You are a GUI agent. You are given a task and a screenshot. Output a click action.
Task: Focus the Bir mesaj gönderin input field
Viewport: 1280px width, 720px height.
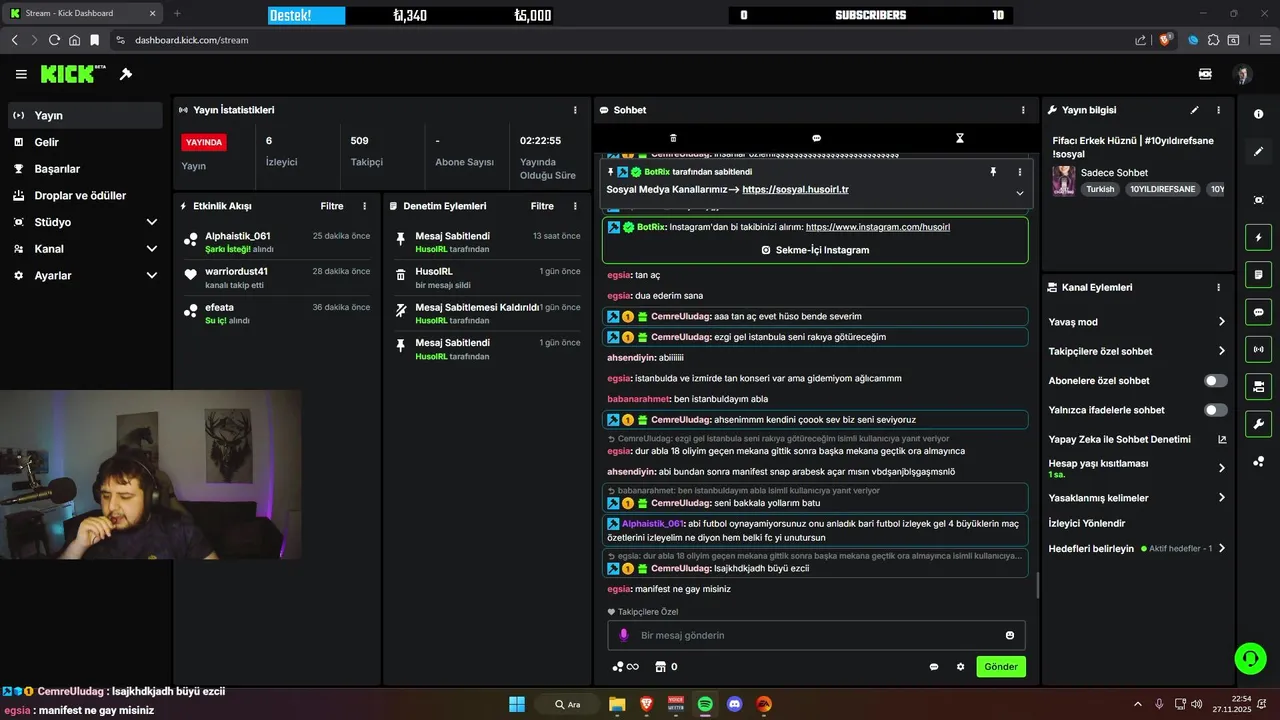coord(816,635)
